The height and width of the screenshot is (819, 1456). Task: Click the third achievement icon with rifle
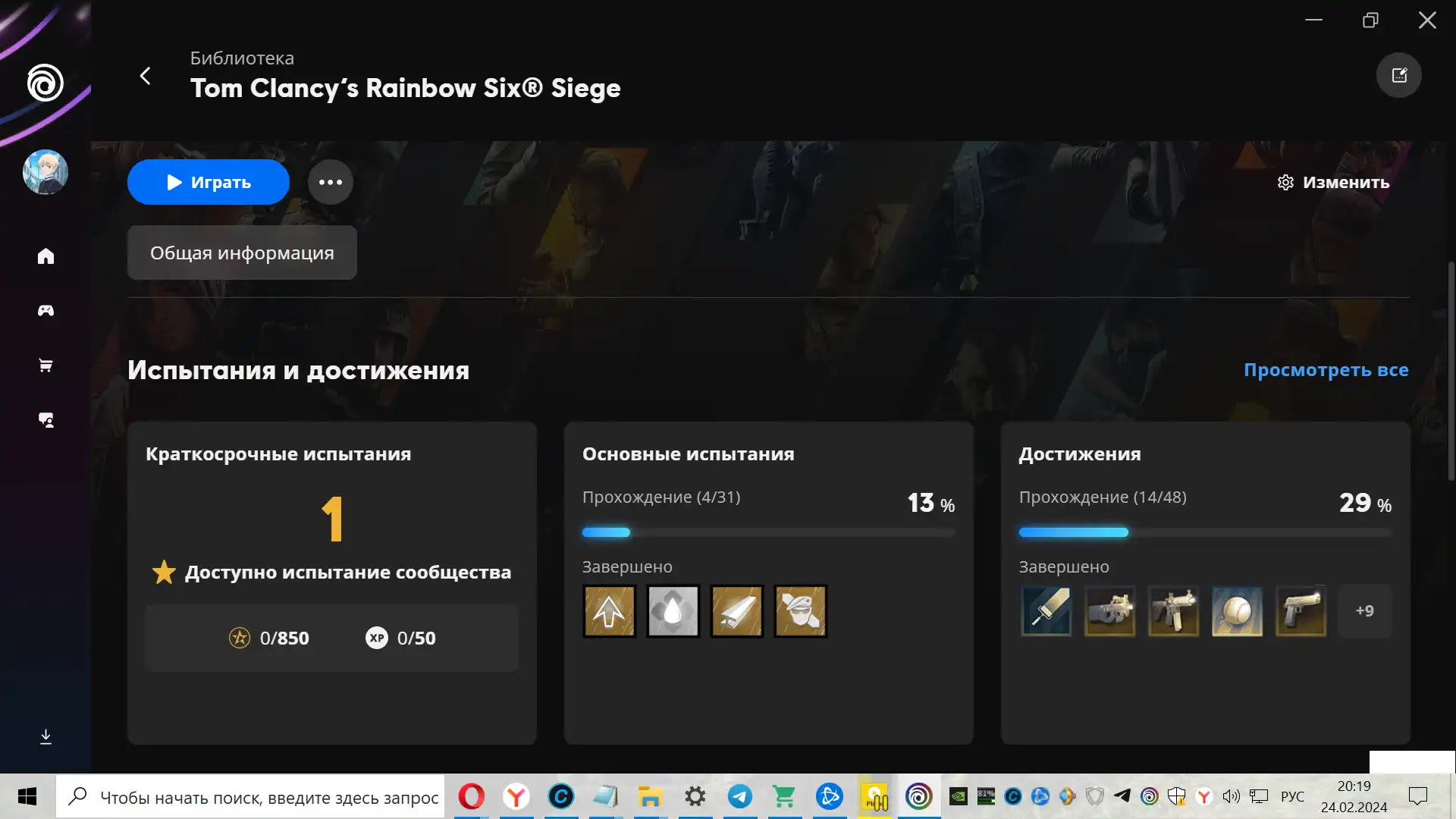pos(1174,611)
